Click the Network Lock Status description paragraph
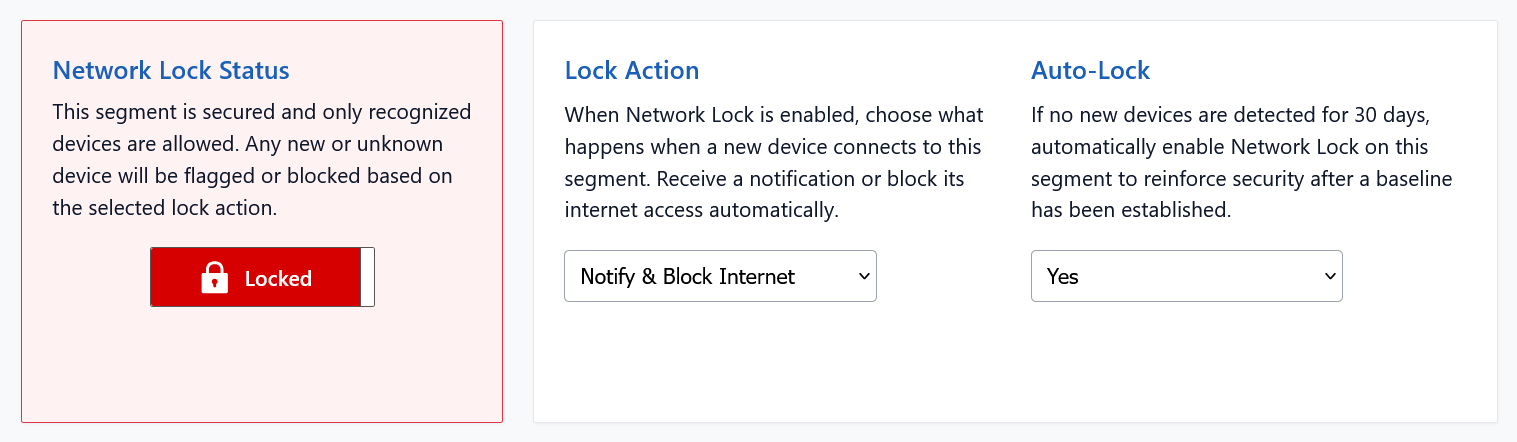The image size is (1517, 442). click(x=261, y=160)
